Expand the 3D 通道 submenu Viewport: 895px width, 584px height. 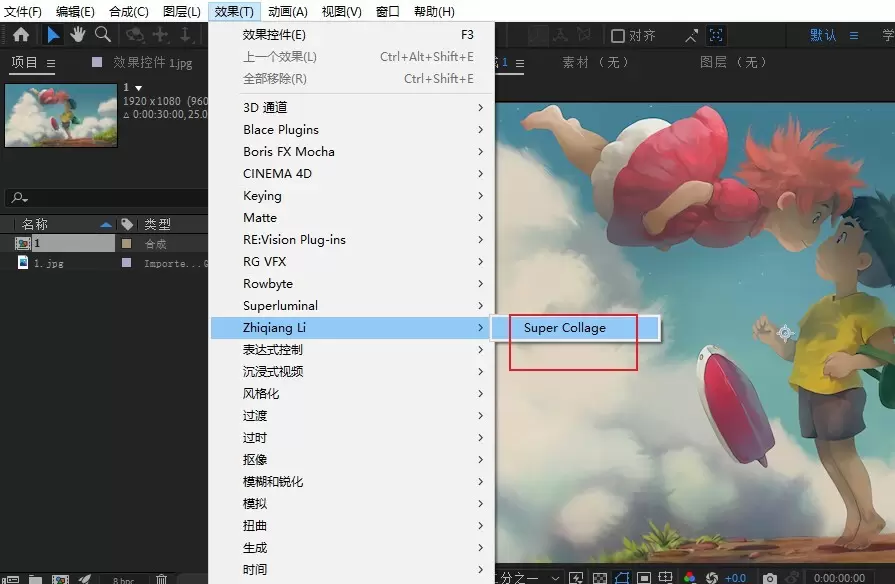tap(351, 107)
